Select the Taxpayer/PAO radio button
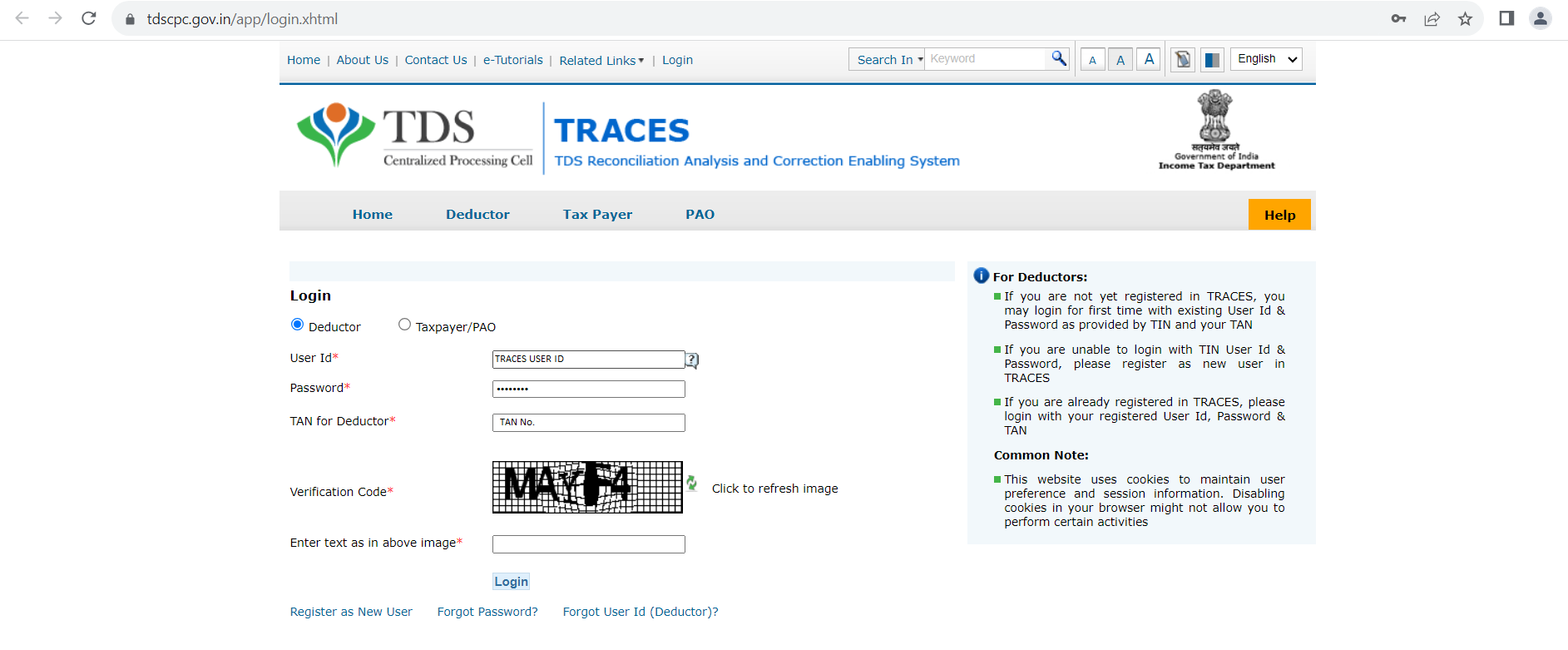This screenshot has height=650, width=1568. point(404,325)
